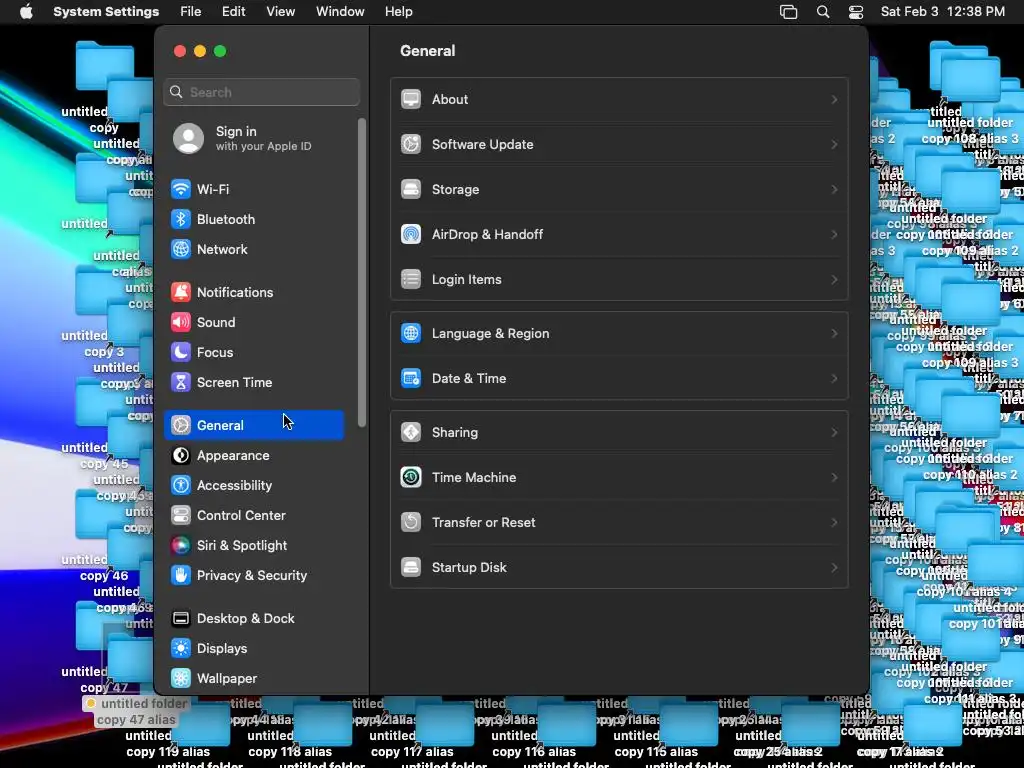Select the Focus moon icon
The width and height of the screenshot is (1024, 768).
click(181, 353)
